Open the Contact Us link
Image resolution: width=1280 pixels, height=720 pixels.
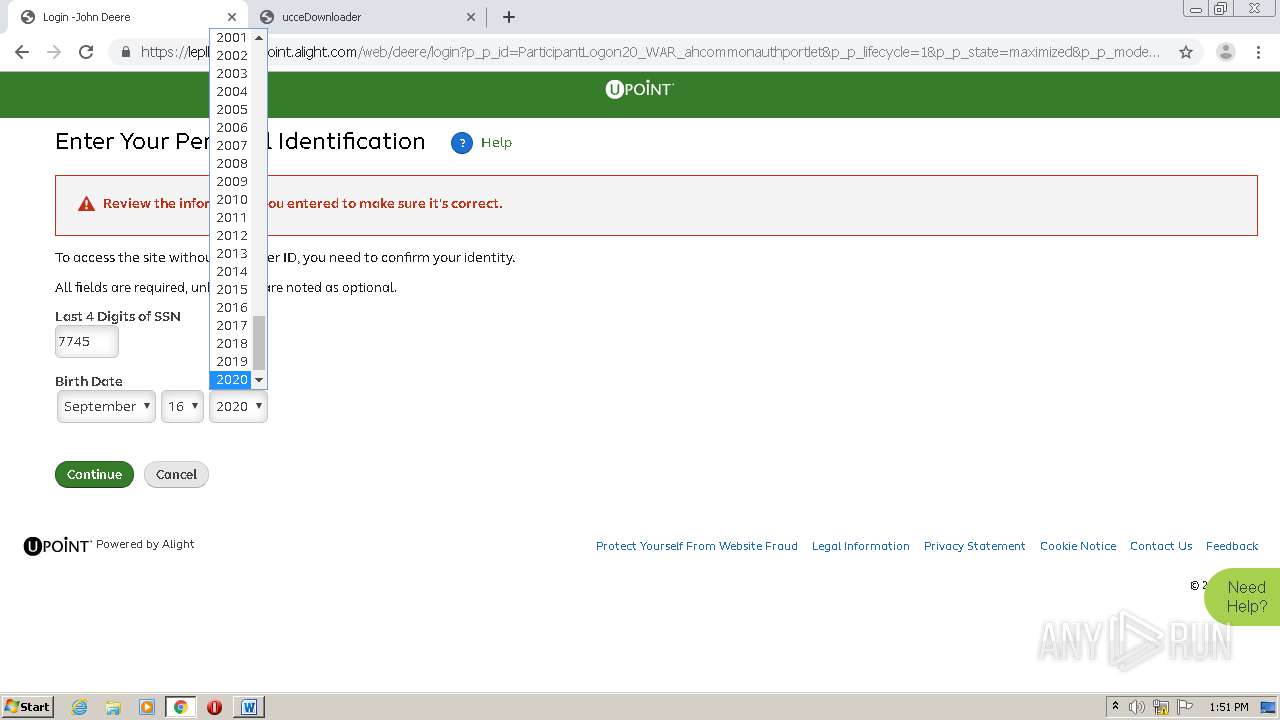tap(1161, 546)
